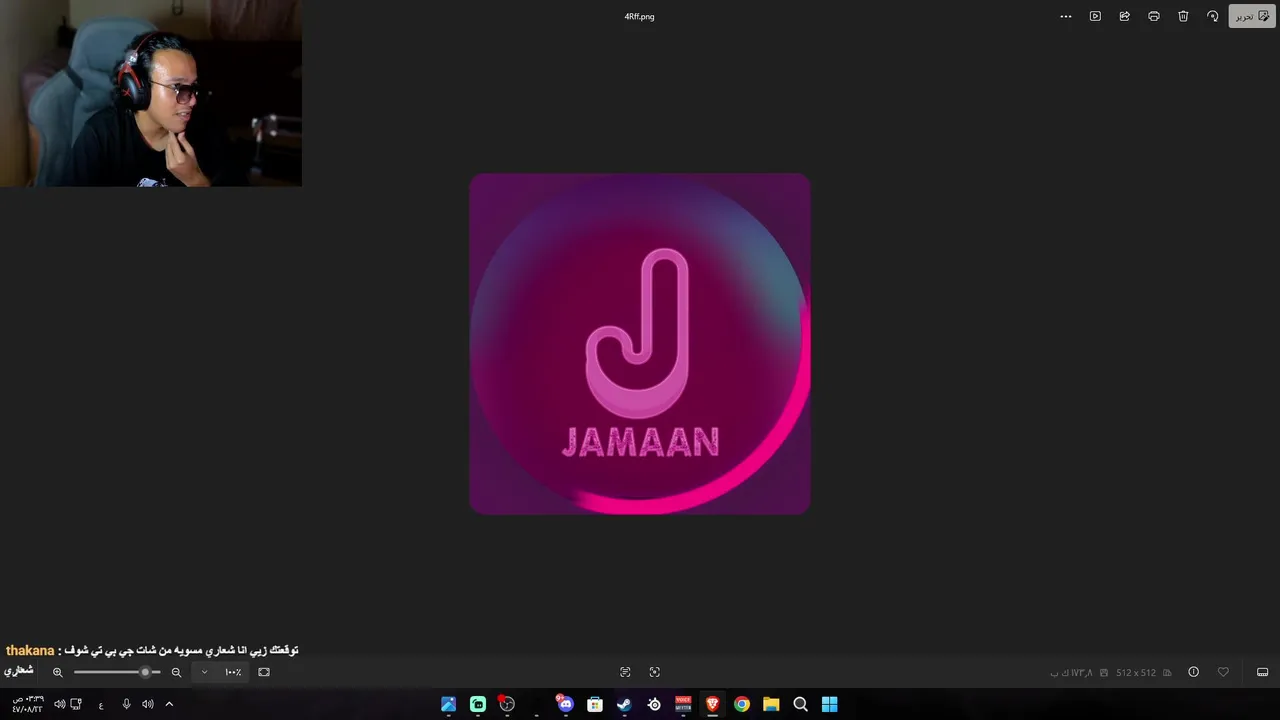
Task: Toggle the filmstrip view icon
Action: click(1262, 672)
